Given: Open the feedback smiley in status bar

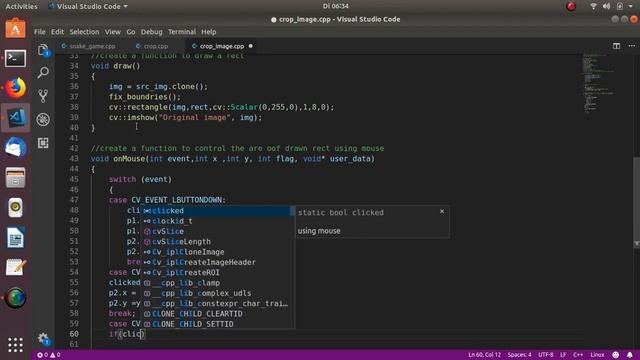Looking at the screenshot, I should click(616, 355).
